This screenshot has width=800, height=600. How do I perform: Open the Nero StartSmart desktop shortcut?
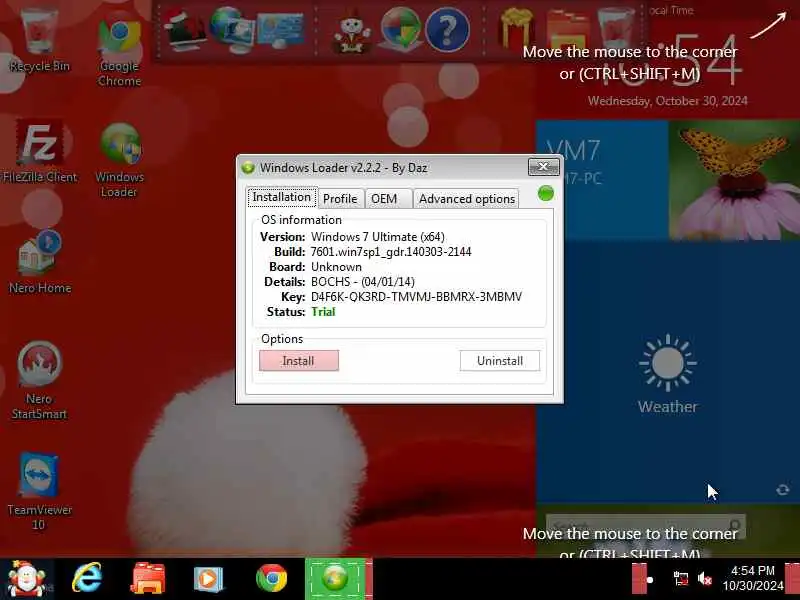[39, 381]
